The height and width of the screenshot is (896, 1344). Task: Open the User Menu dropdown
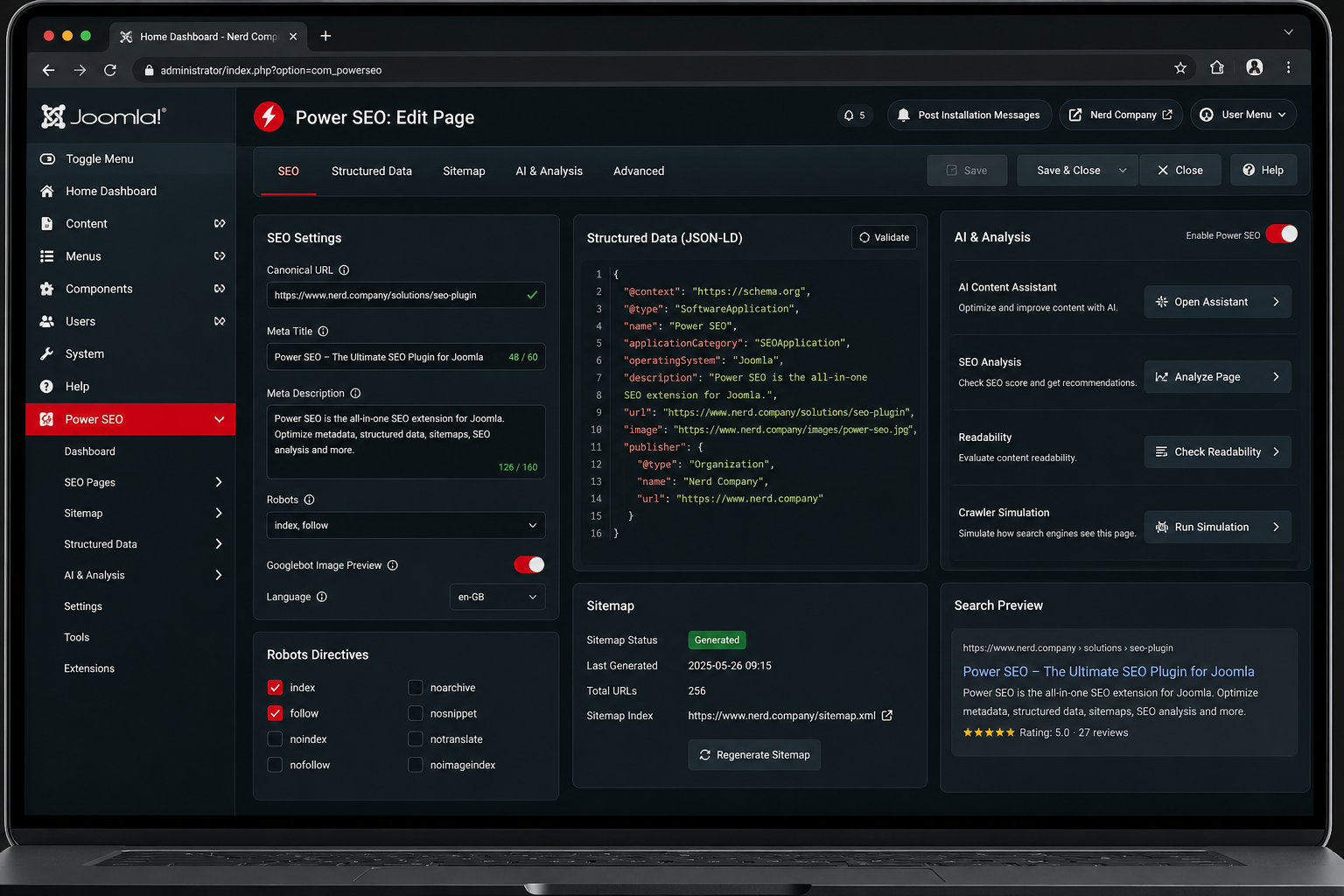[1243, 115]
